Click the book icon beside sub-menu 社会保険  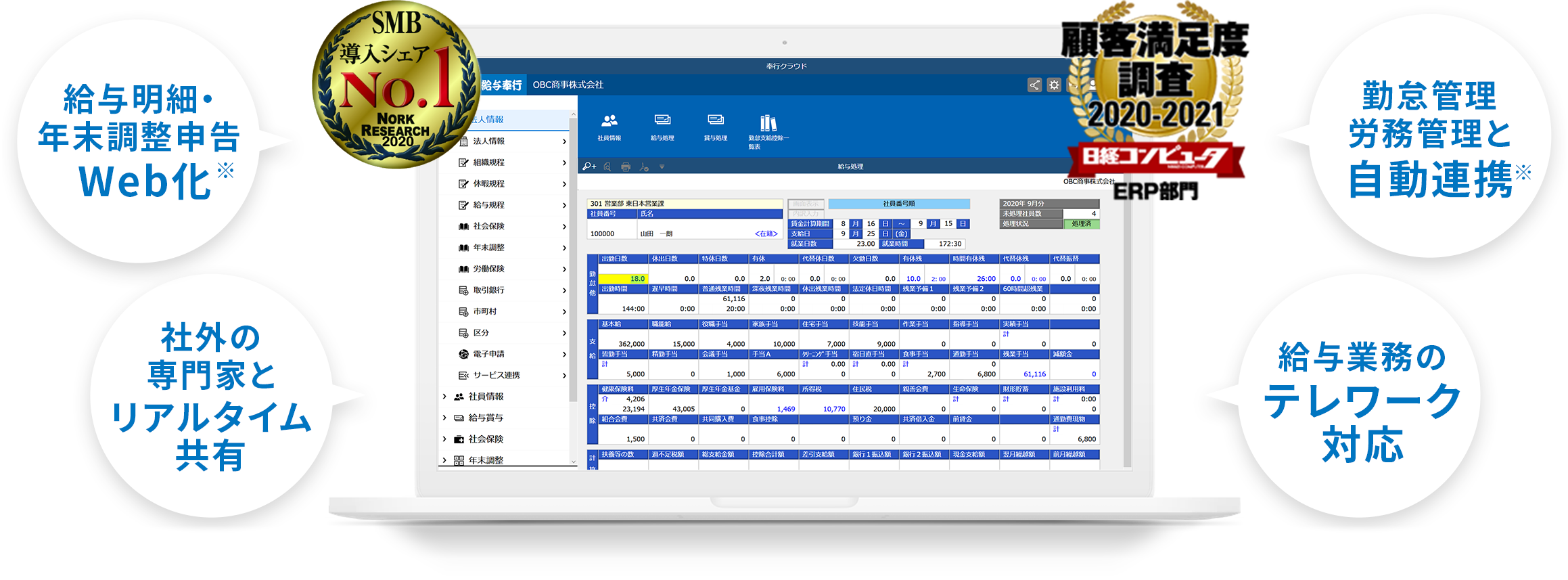(464, 226)
